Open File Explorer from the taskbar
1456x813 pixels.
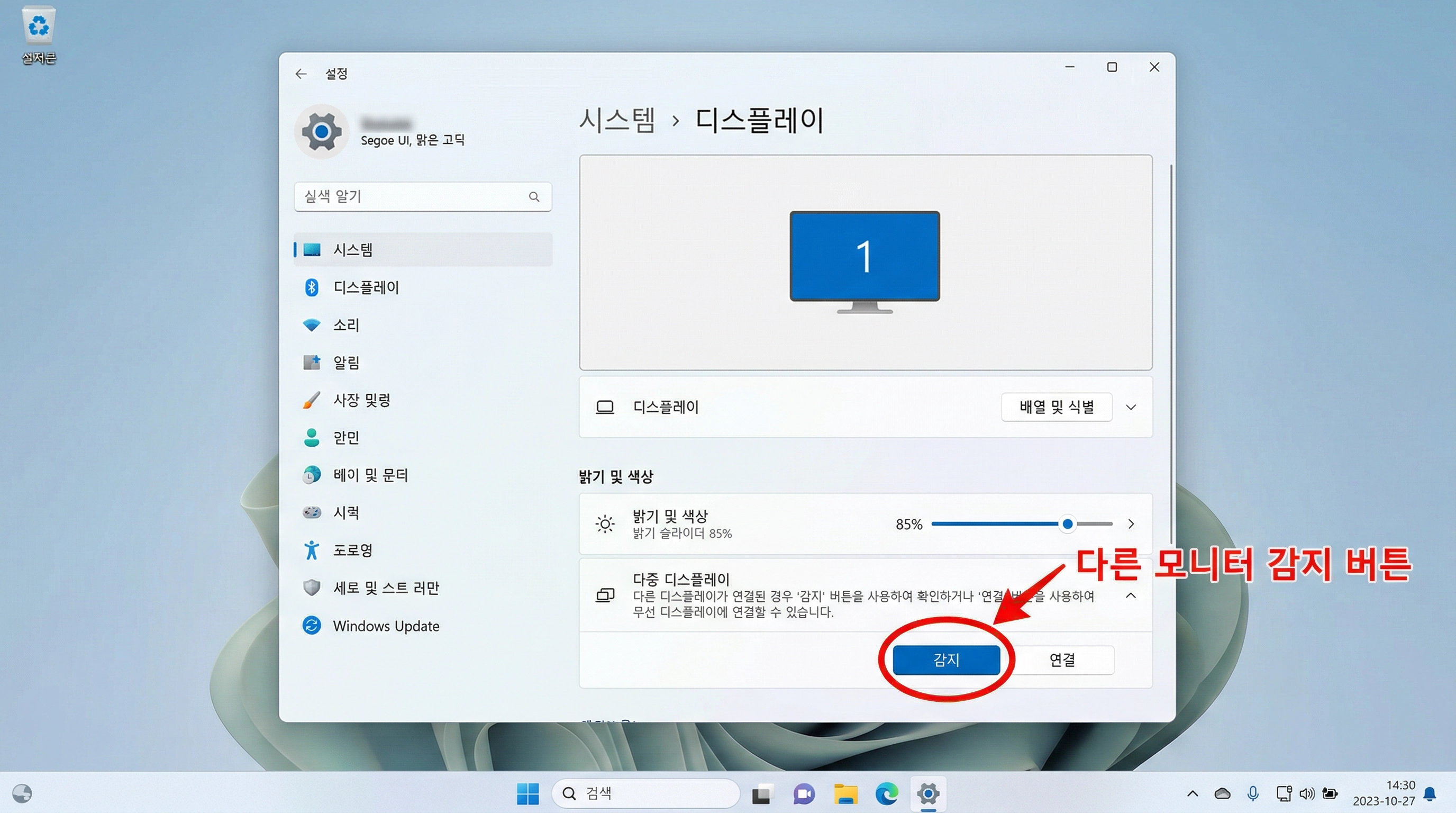[845, 793]
